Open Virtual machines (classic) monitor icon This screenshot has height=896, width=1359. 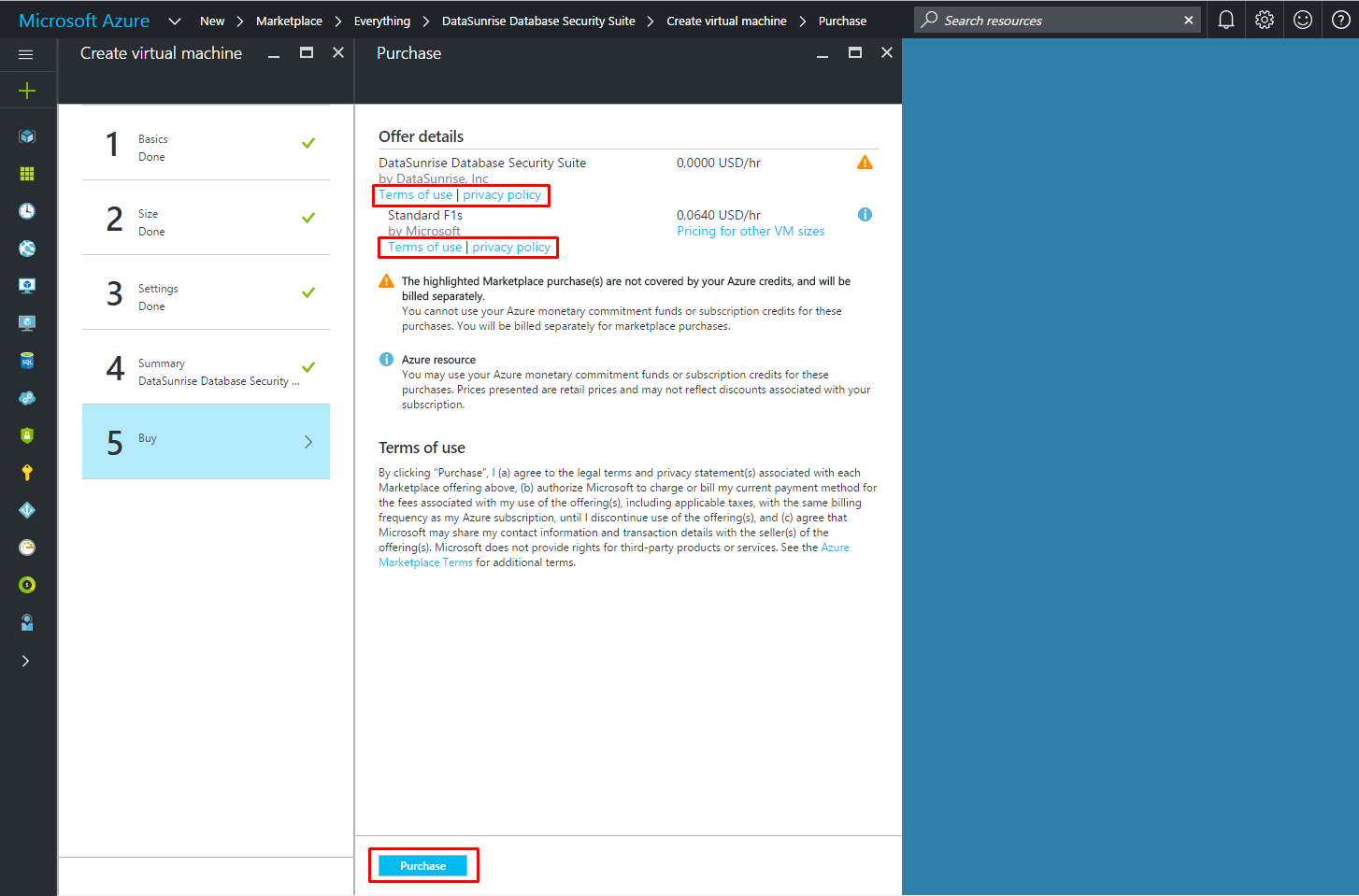point(27,286)
